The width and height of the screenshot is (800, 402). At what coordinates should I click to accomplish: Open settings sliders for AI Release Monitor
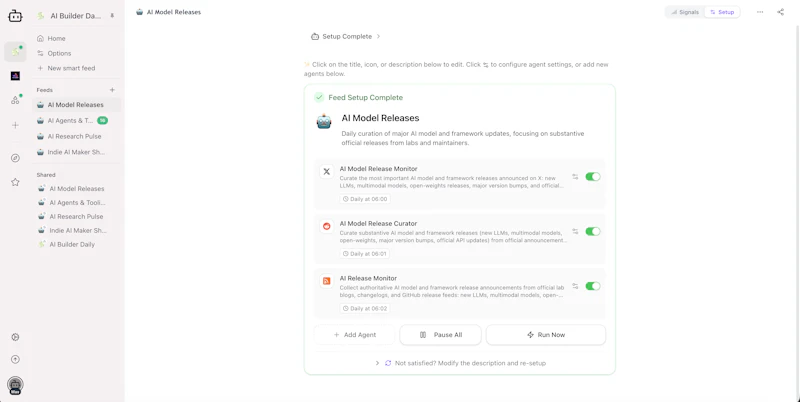pyautogui.click(x=575, y=286)
